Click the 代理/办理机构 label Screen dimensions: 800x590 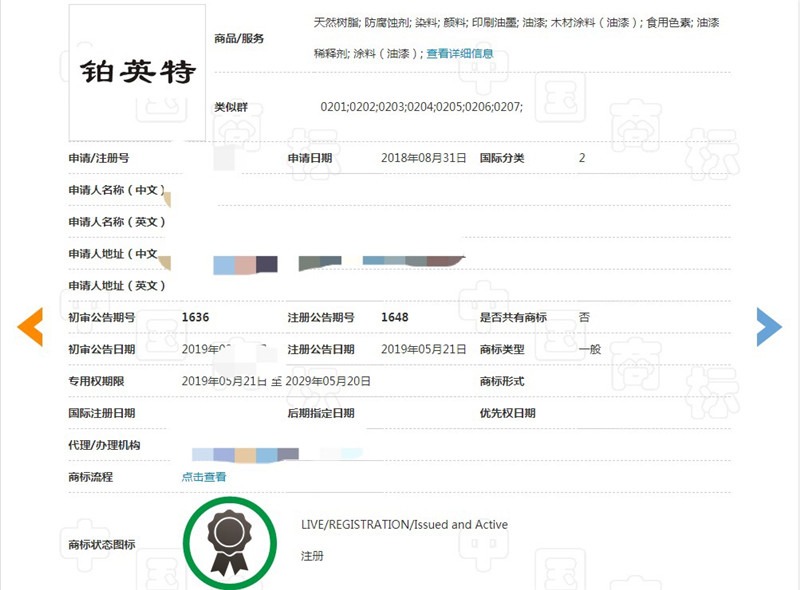tap(104, 445)
